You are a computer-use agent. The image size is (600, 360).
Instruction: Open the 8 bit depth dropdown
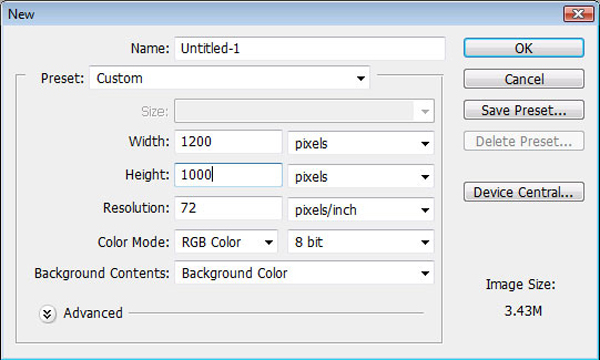coord(361,241)
